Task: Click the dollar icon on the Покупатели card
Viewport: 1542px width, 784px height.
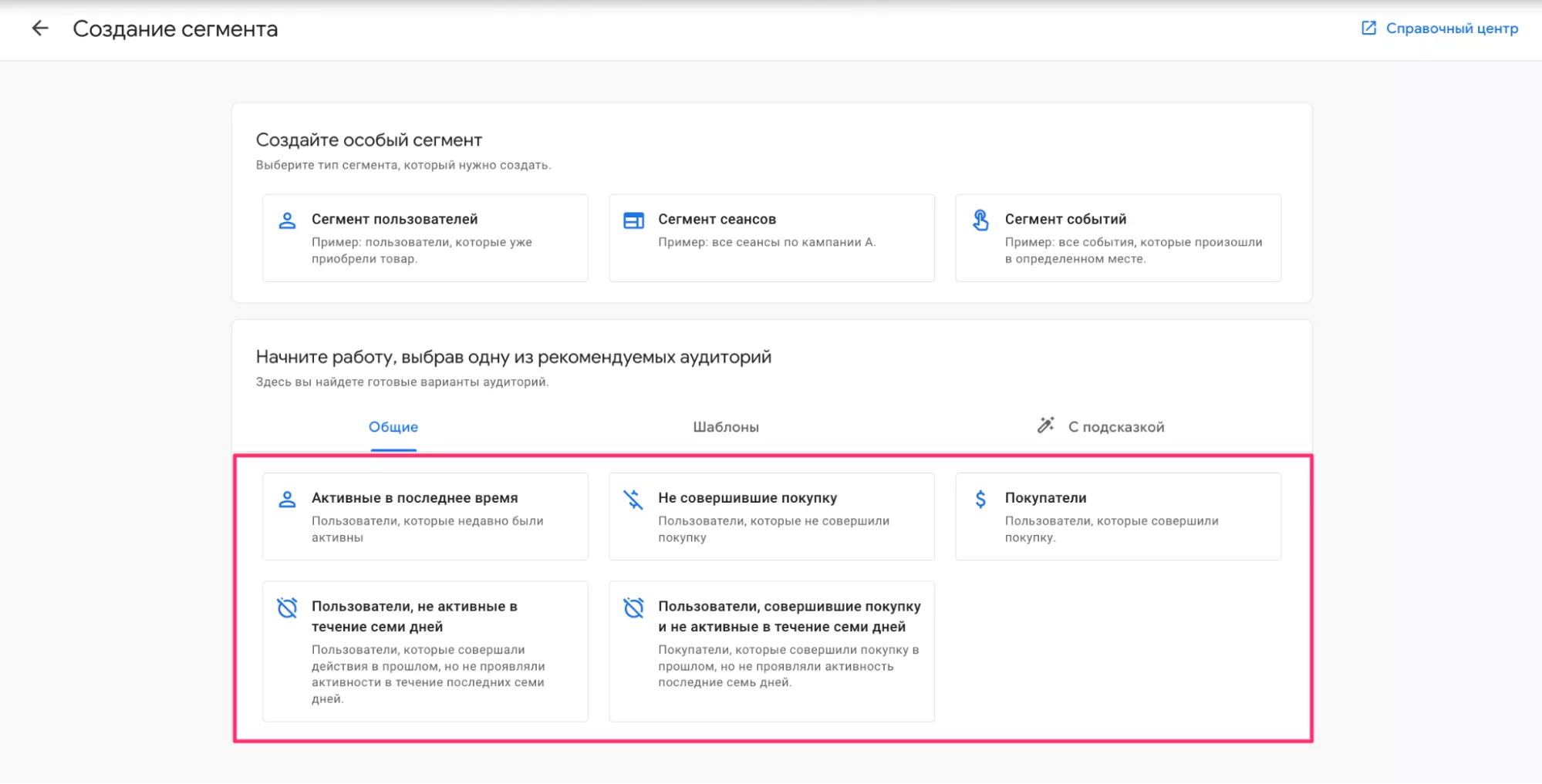Action: click(x=980, y=499)
